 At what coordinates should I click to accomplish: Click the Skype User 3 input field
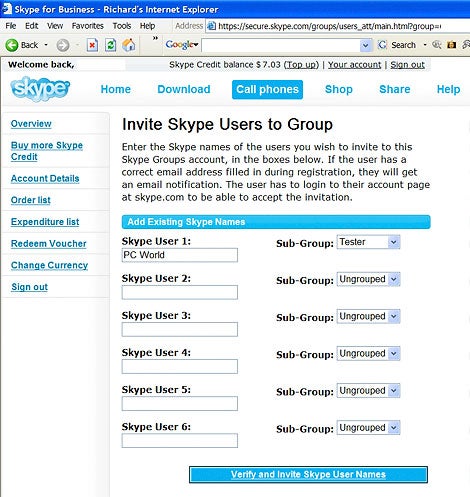pos(180,329)
